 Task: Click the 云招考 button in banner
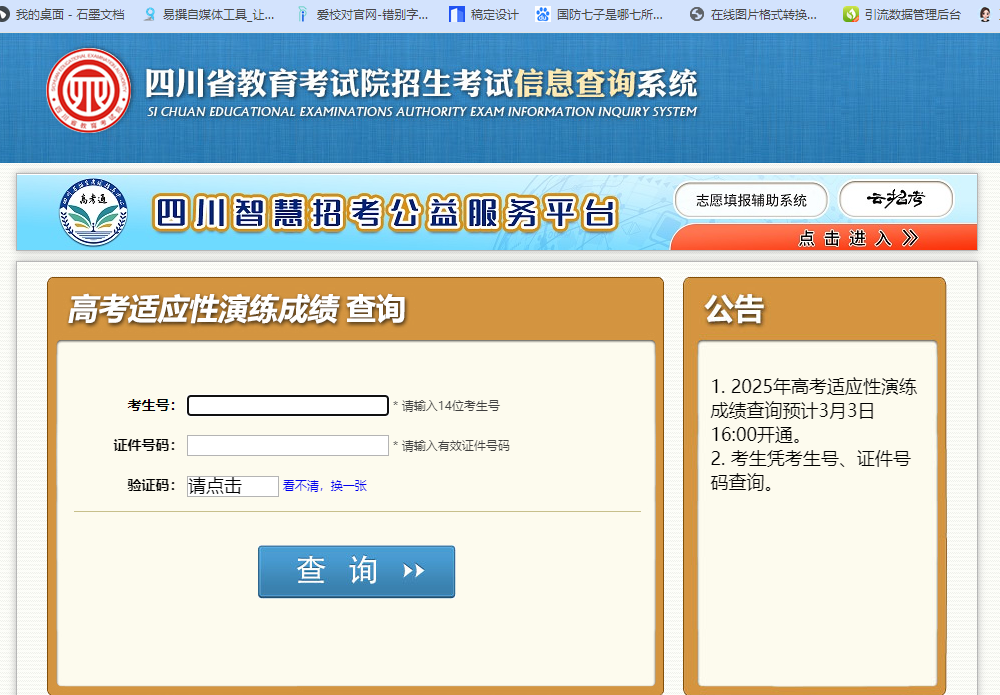click(x=895, y=200)
